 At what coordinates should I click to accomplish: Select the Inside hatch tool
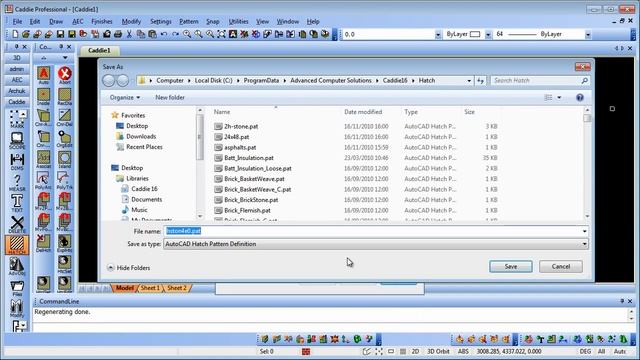(44, 97)
